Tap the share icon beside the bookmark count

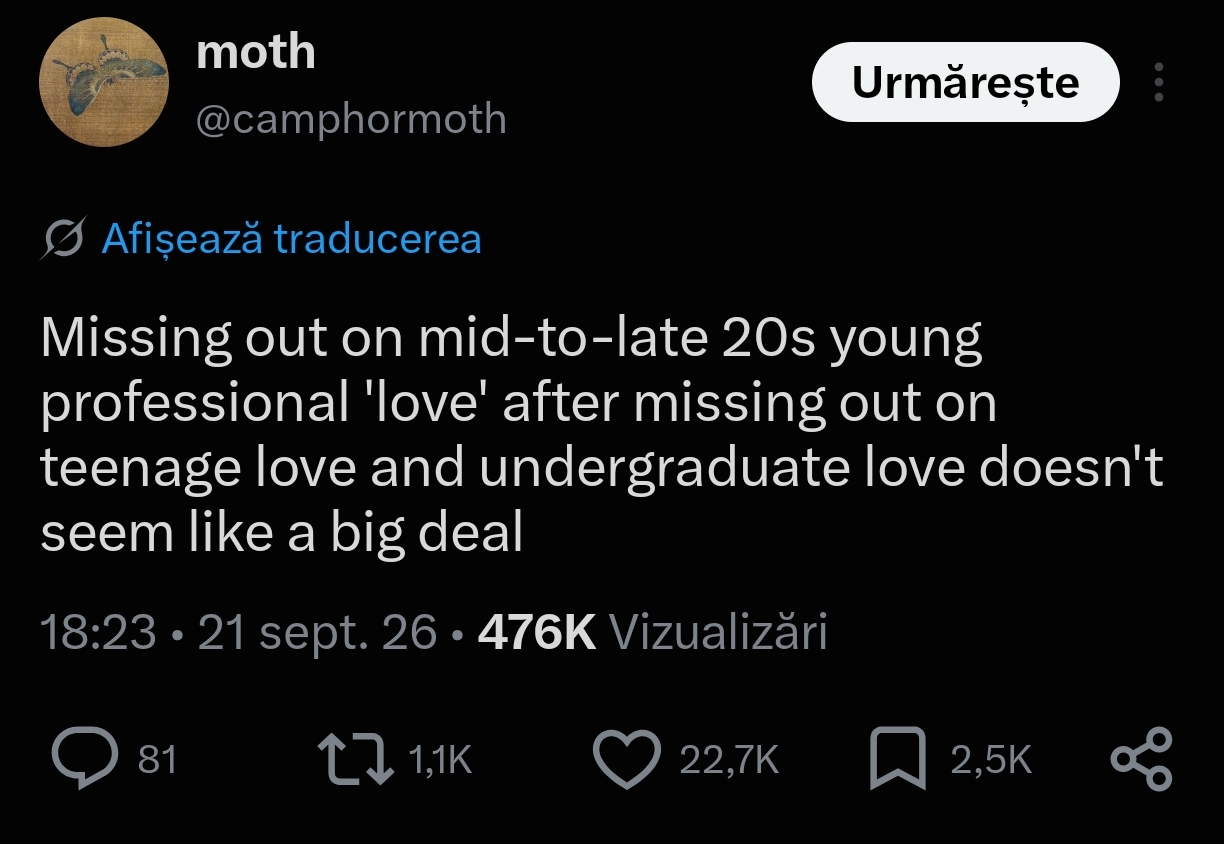click(x=1141, y=760)
